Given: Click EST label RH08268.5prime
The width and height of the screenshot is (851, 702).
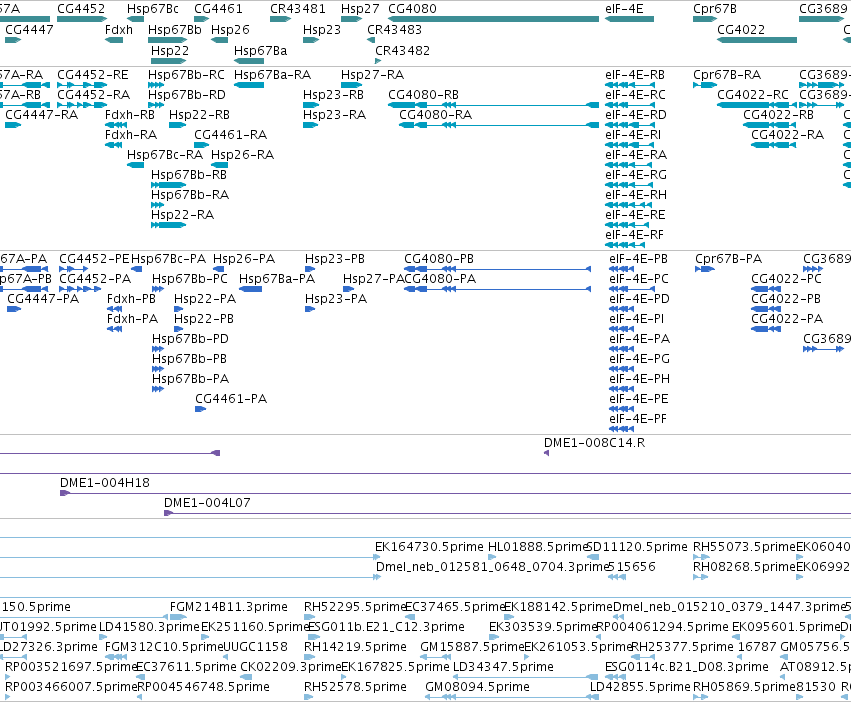Looking at the screenshot, I should click(744, 567).
